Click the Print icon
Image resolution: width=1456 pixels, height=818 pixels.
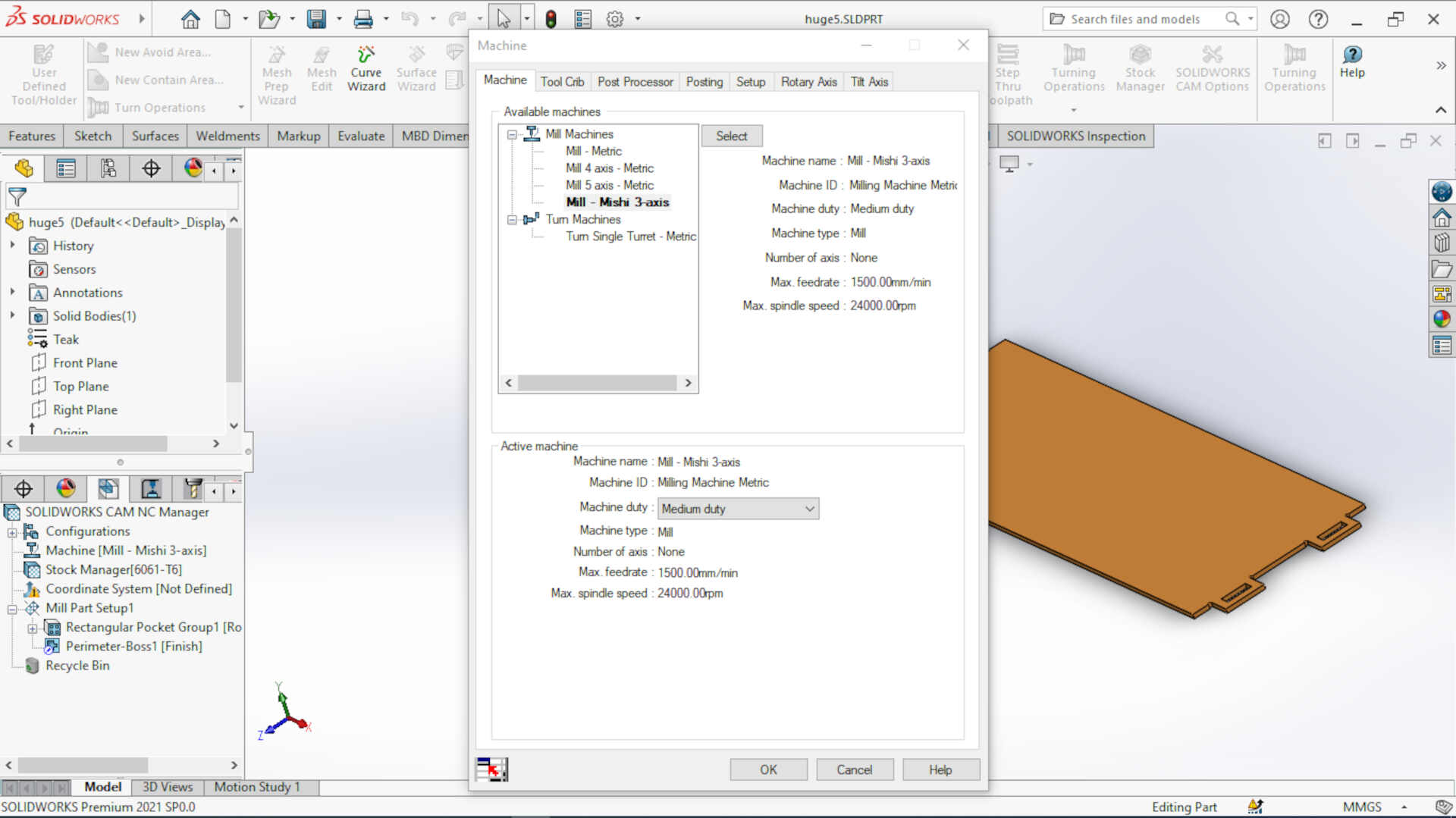(x=362, y=18)
